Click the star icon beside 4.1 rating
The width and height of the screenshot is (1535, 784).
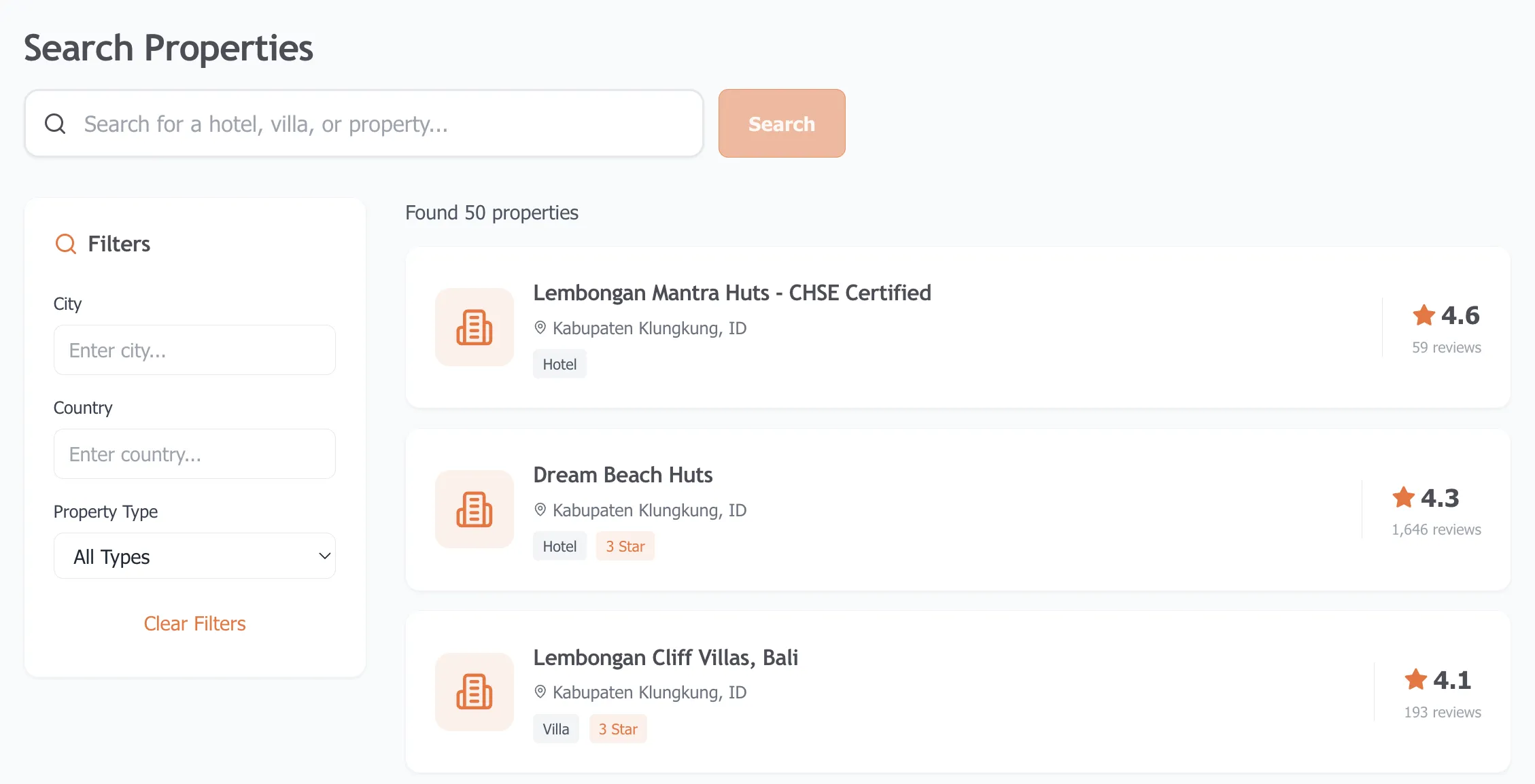(x=1415, y=679)
